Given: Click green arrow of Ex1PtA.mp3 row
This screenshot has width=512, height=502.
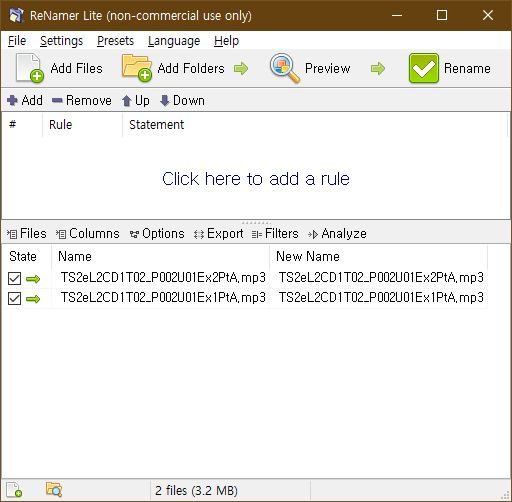Looking at the screenshot, I should [33, 299].
